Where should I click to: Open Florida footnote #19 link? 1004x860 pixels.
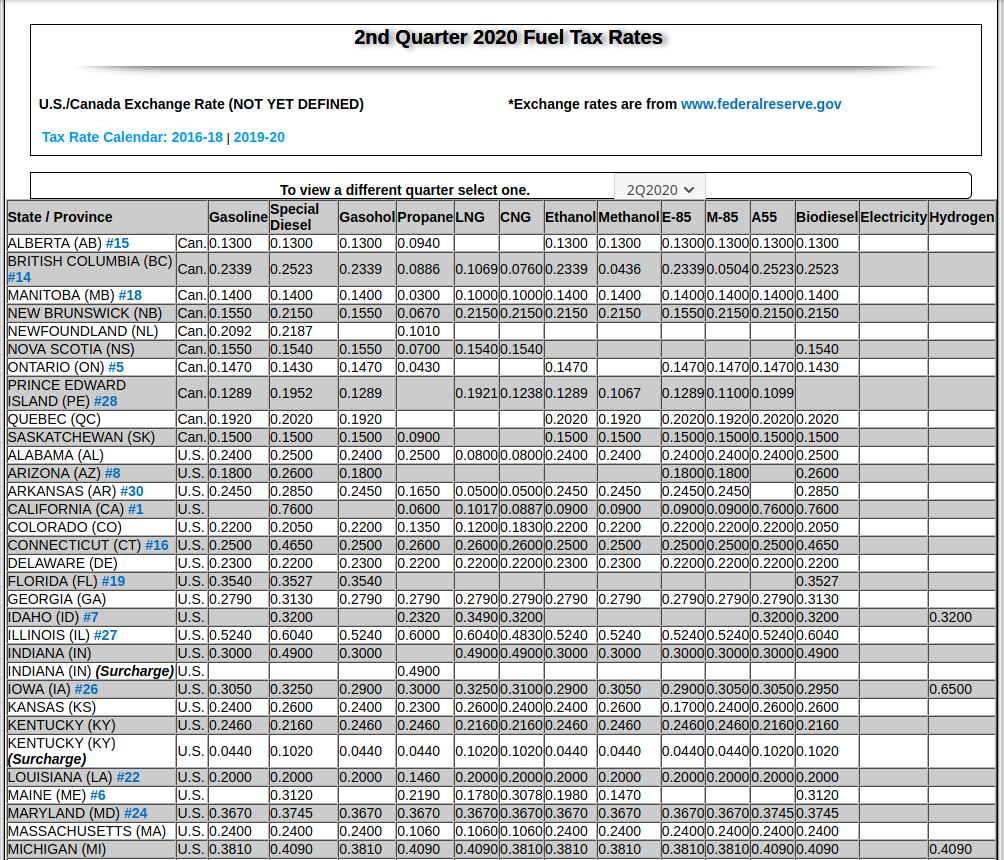[113, 581]
